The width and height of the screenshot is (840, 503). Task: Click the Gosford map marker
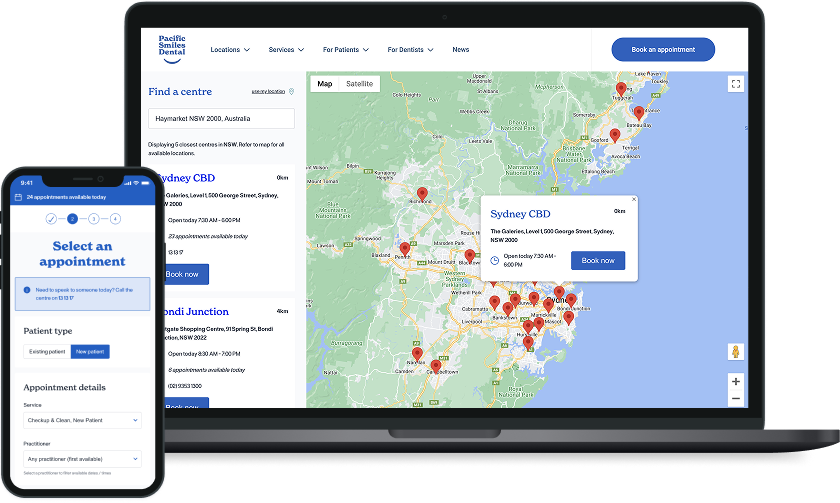[x=615, y=135]
